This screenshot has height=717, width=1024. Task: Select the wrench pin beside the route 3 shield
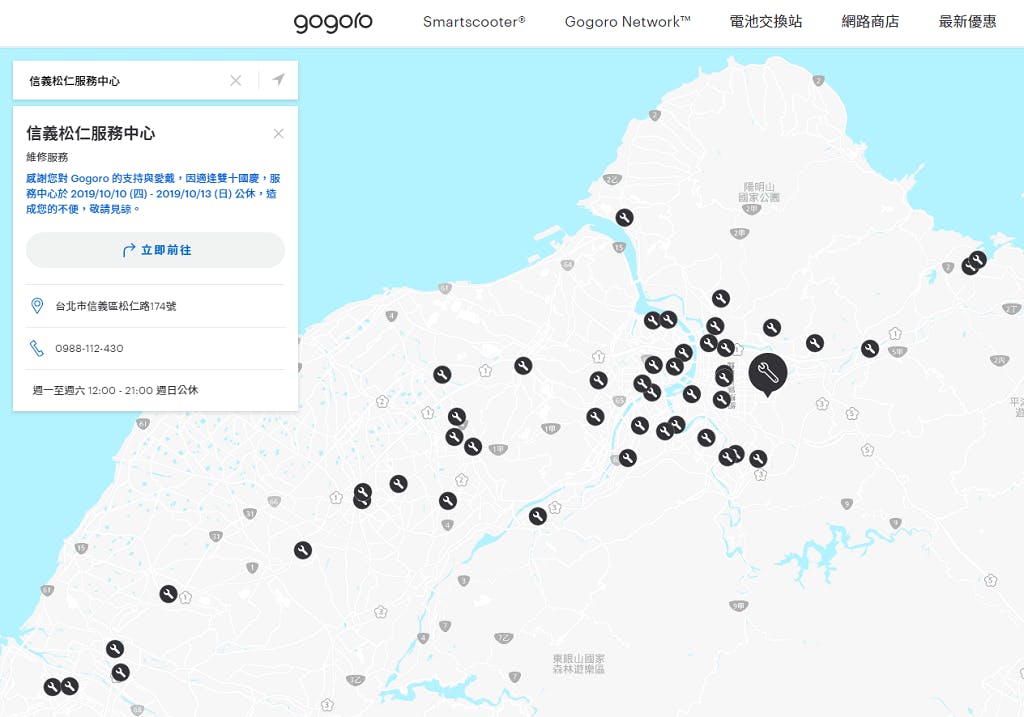pyautogui.click(x=537, y=517)
